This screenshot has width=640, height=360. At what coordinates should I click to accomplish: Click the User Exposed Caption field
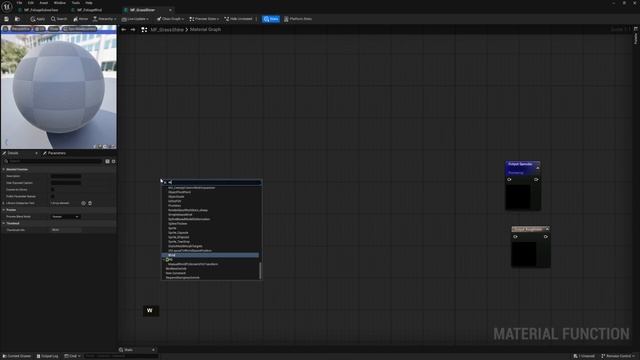pos(66,183)
